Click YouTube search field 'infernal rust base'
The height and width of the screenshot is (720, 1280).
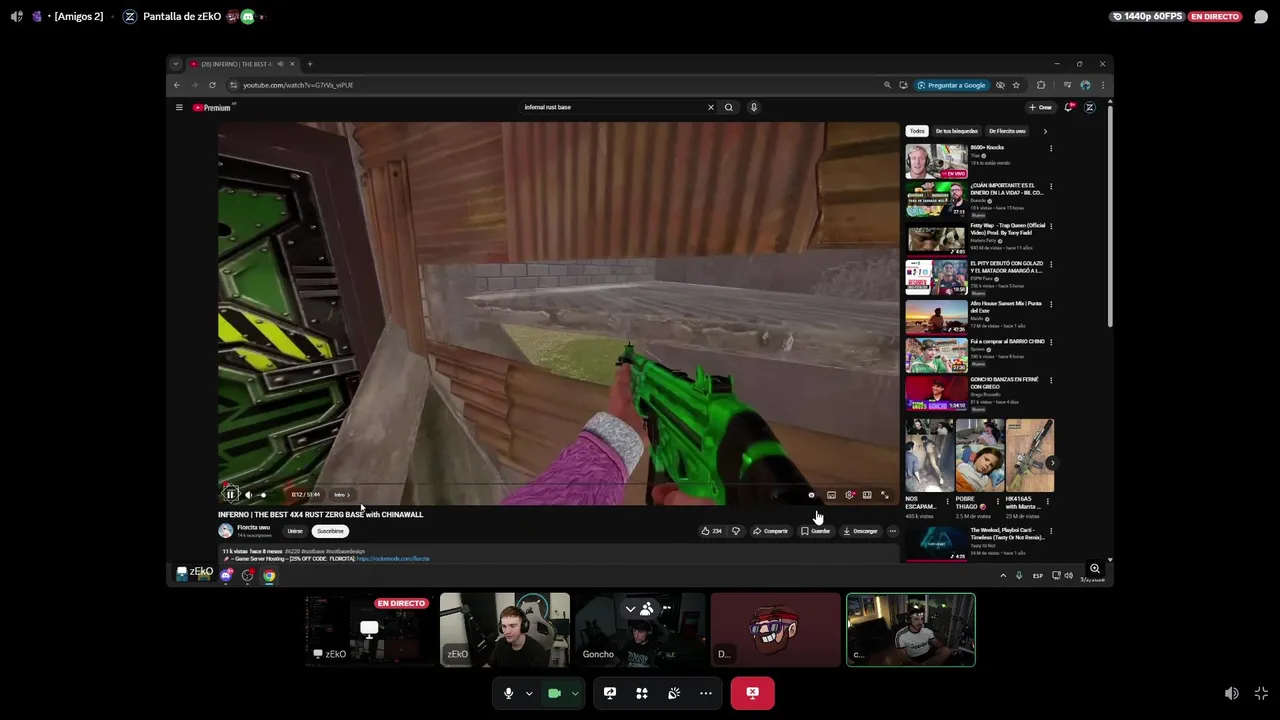(610, 107)
